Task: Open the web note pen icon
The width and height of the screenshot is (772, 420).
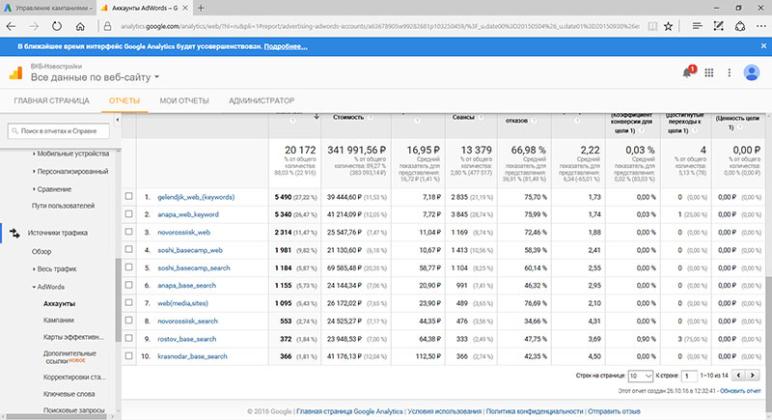Action: [x=718, y=26]
